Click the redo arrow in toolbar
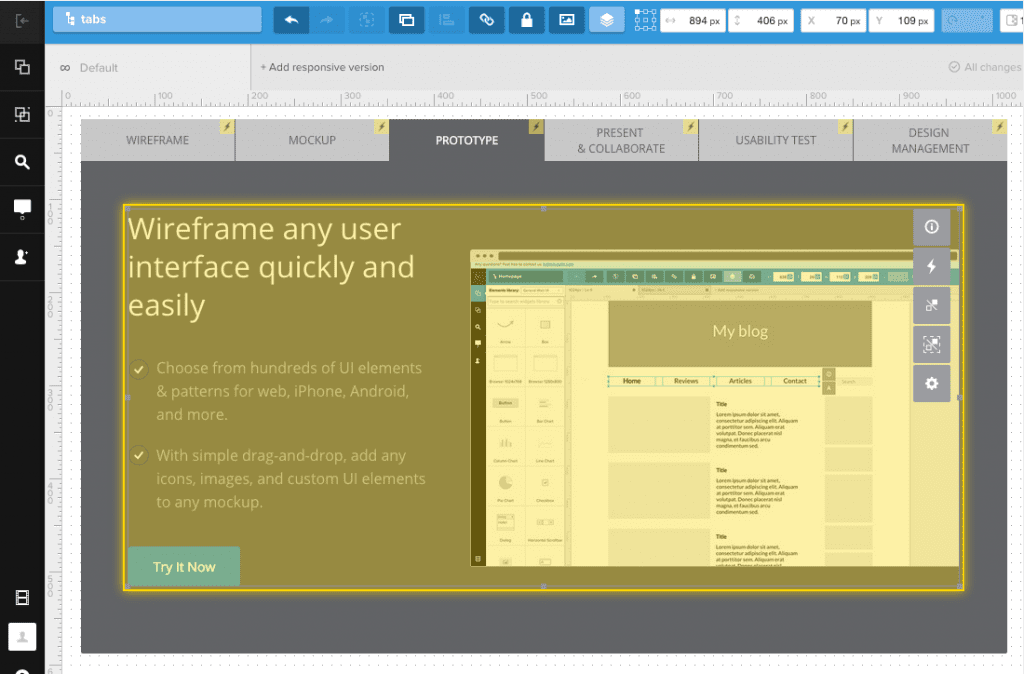Screen dimensions: 1024x674 327,20
